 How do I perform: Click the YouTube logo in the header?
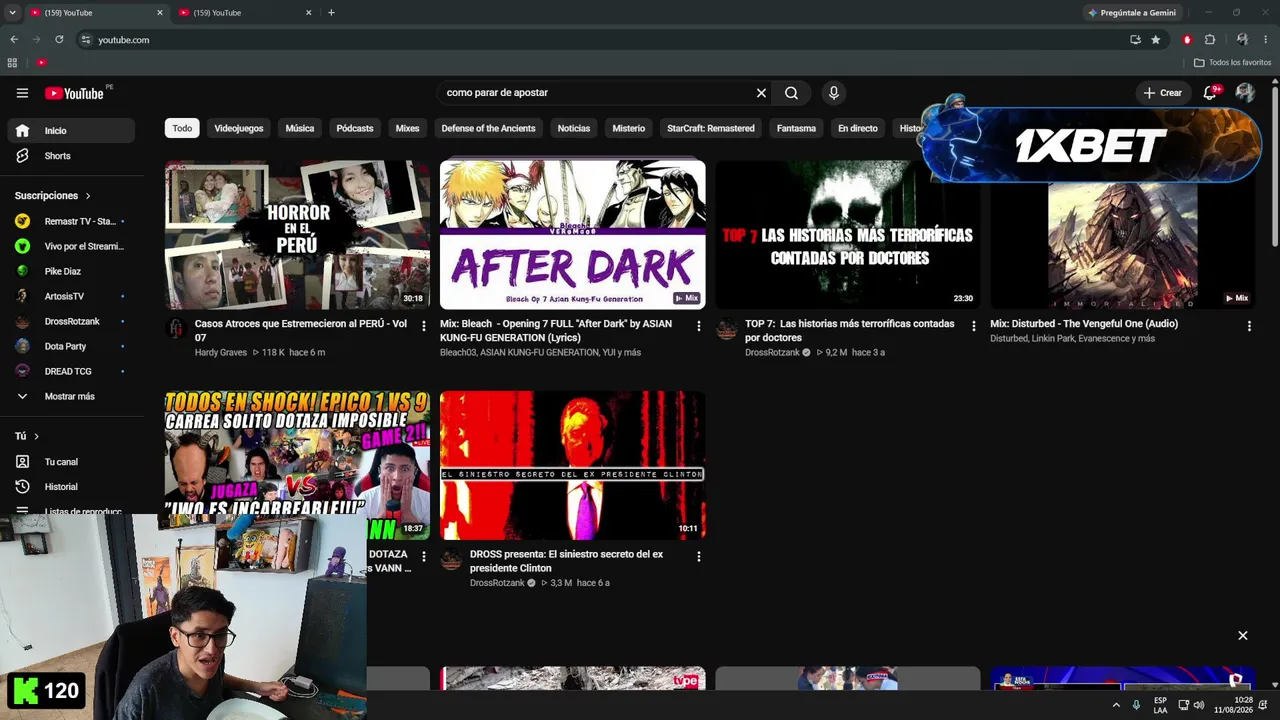pyautogui.click(x=75, y=93)
